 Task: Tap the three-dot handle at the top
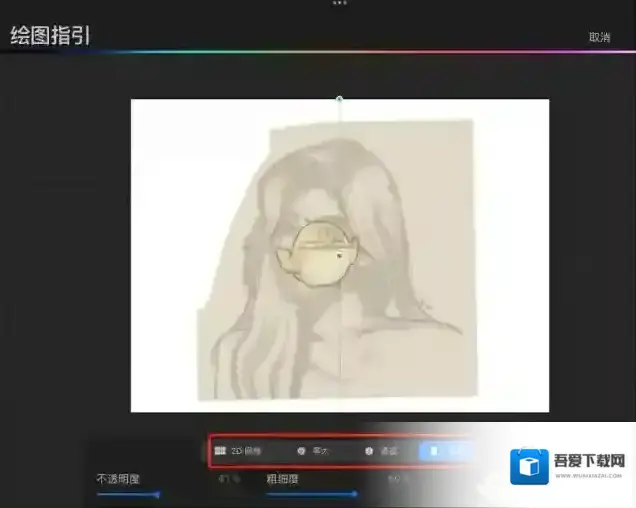pyautogui.click(x=339, y=3)
